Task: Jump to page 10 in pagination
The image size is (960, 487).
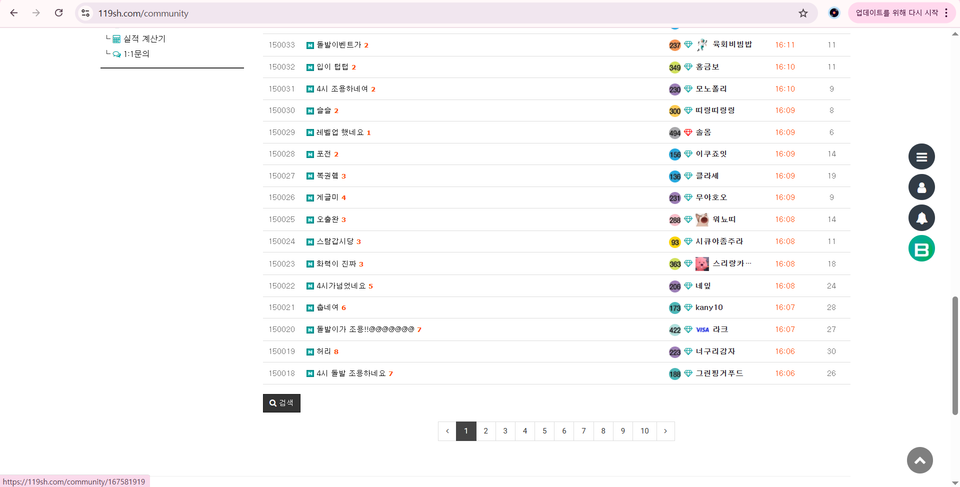Action: tap(644, 431)
